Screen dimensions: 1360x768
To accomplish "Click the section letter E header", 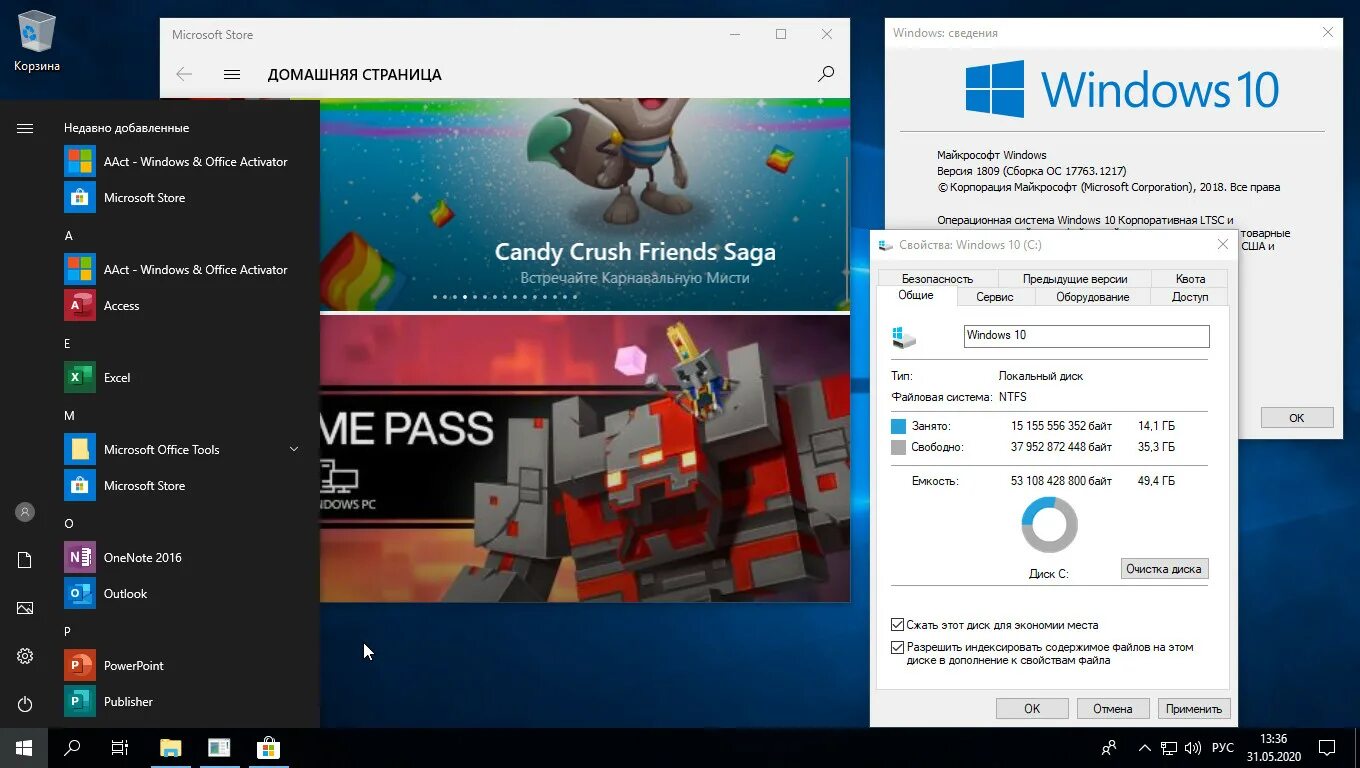I will 67,343.
